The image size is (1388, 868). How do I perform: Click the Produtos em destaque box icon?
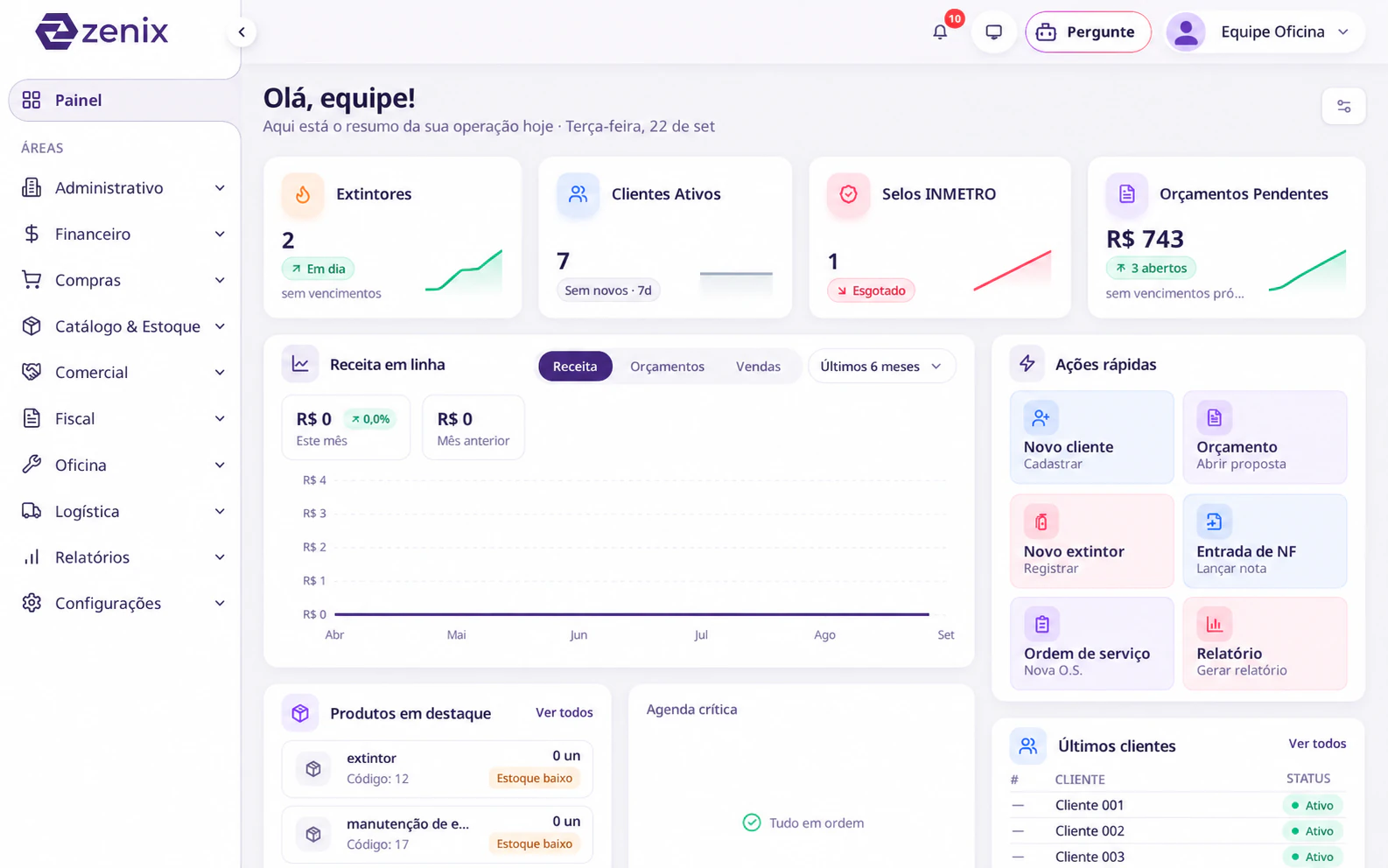point(300,713)
